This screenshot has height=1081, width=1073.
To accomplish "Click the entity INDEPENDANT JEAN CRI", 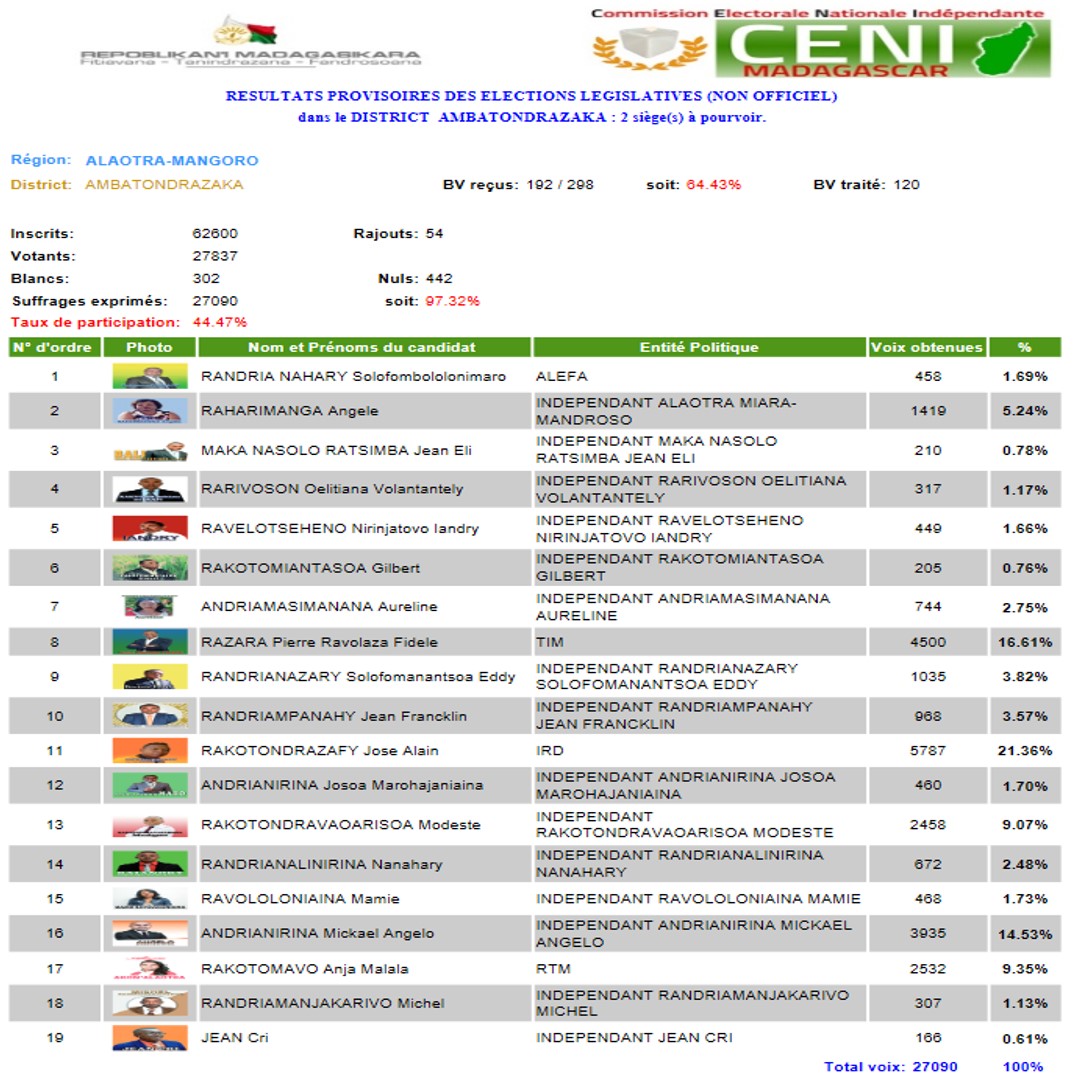I will (x=634, y=1038).
